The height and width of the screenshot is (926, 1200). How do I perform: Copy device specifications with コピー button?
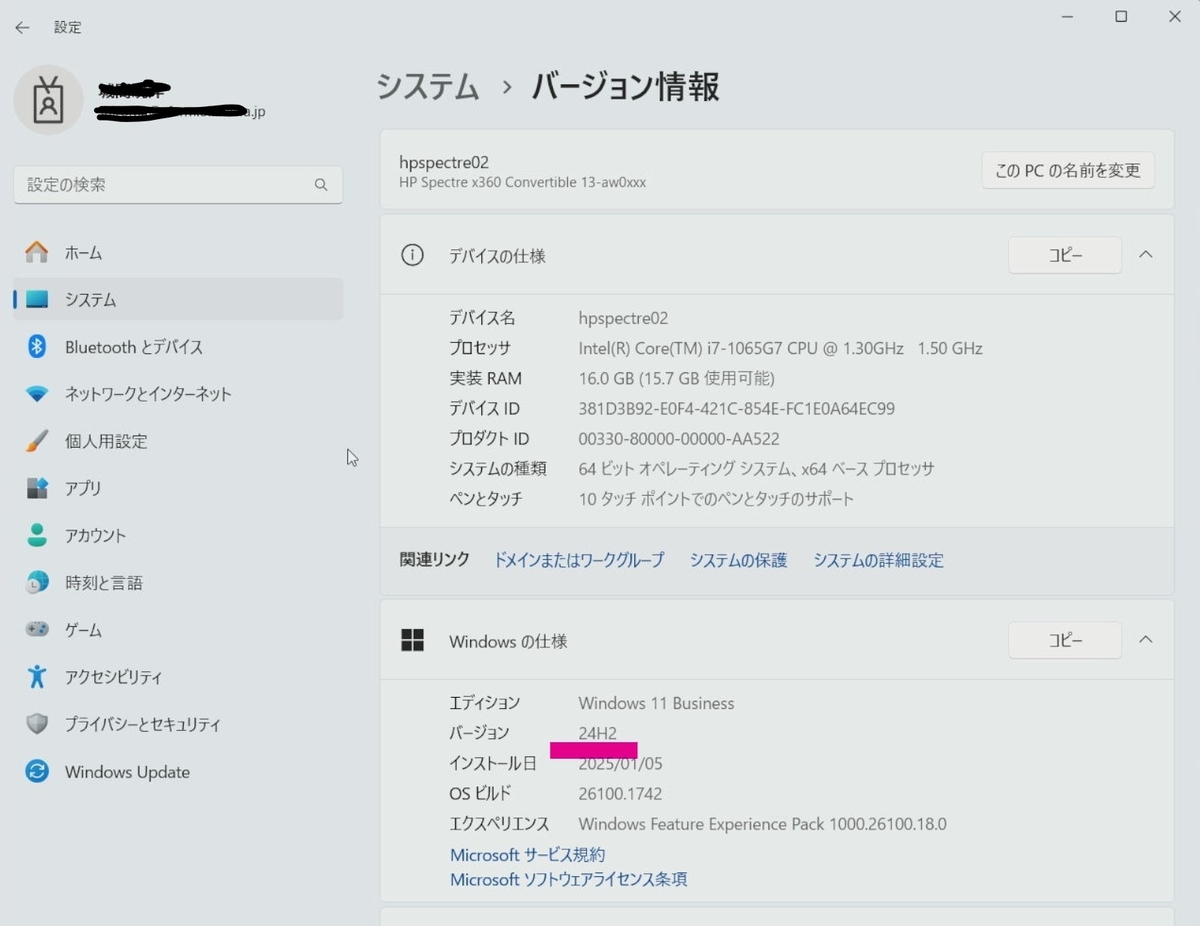coord(1065,255)
